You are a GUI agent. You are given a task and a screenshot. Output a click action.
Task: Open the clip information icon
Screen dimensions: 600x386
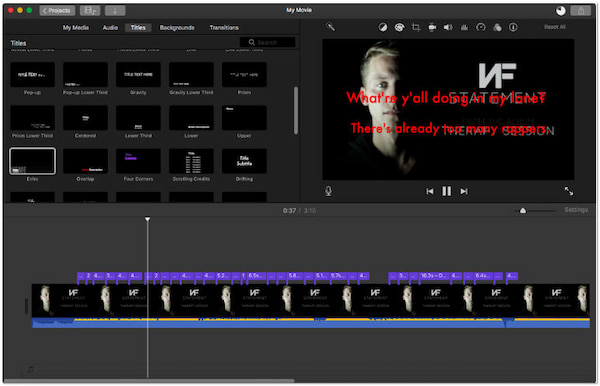coord(513,27)
